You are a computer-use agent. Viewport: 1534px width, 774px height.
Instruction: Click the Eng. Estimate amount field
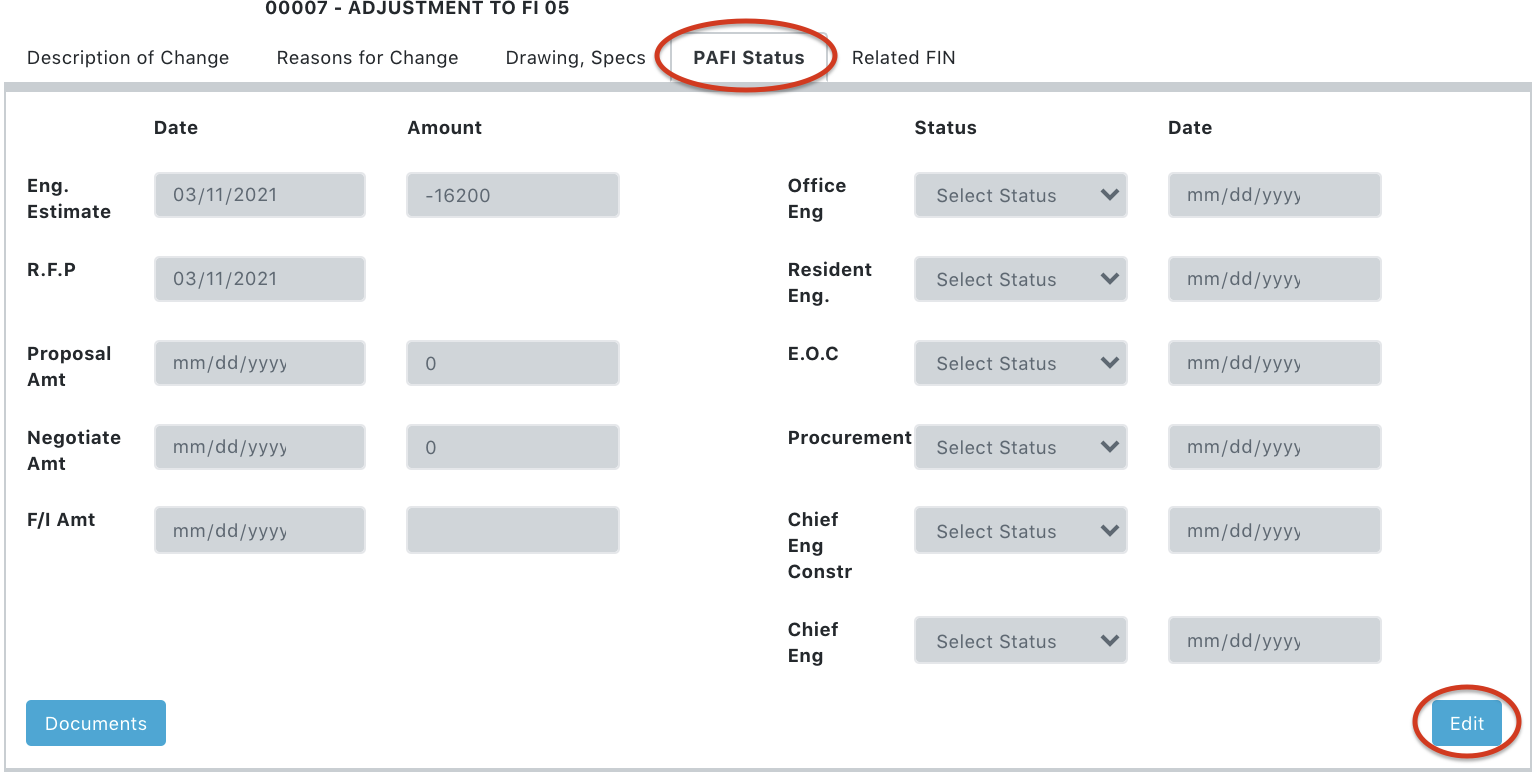[x=512, y=195]
